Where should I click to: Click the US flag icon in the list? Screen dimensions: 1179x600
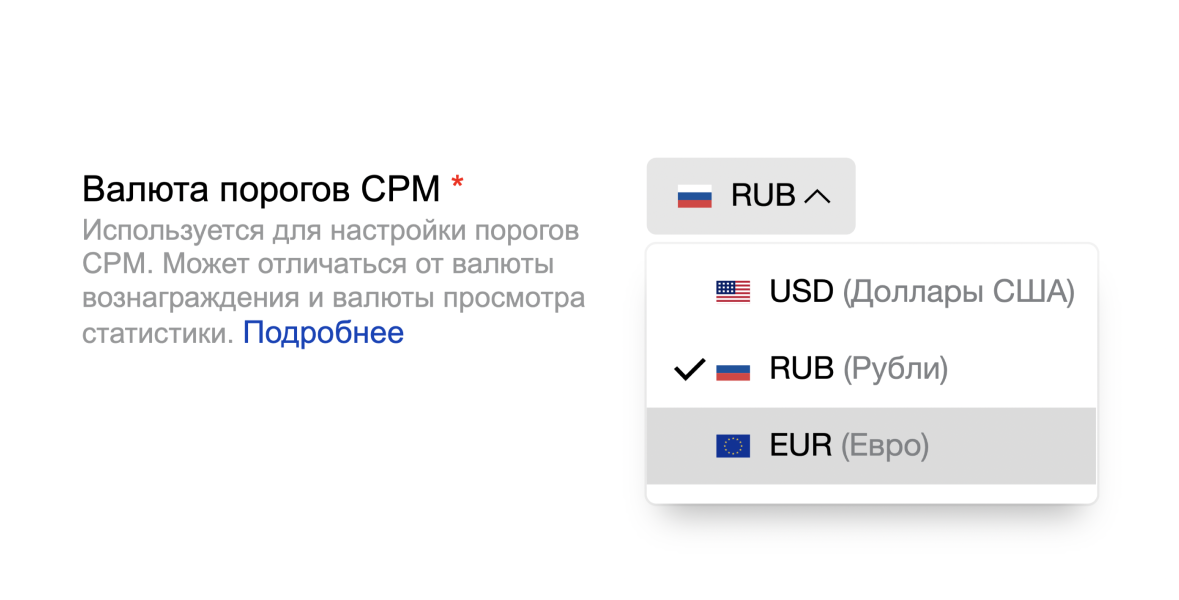(x=733, y=292)
